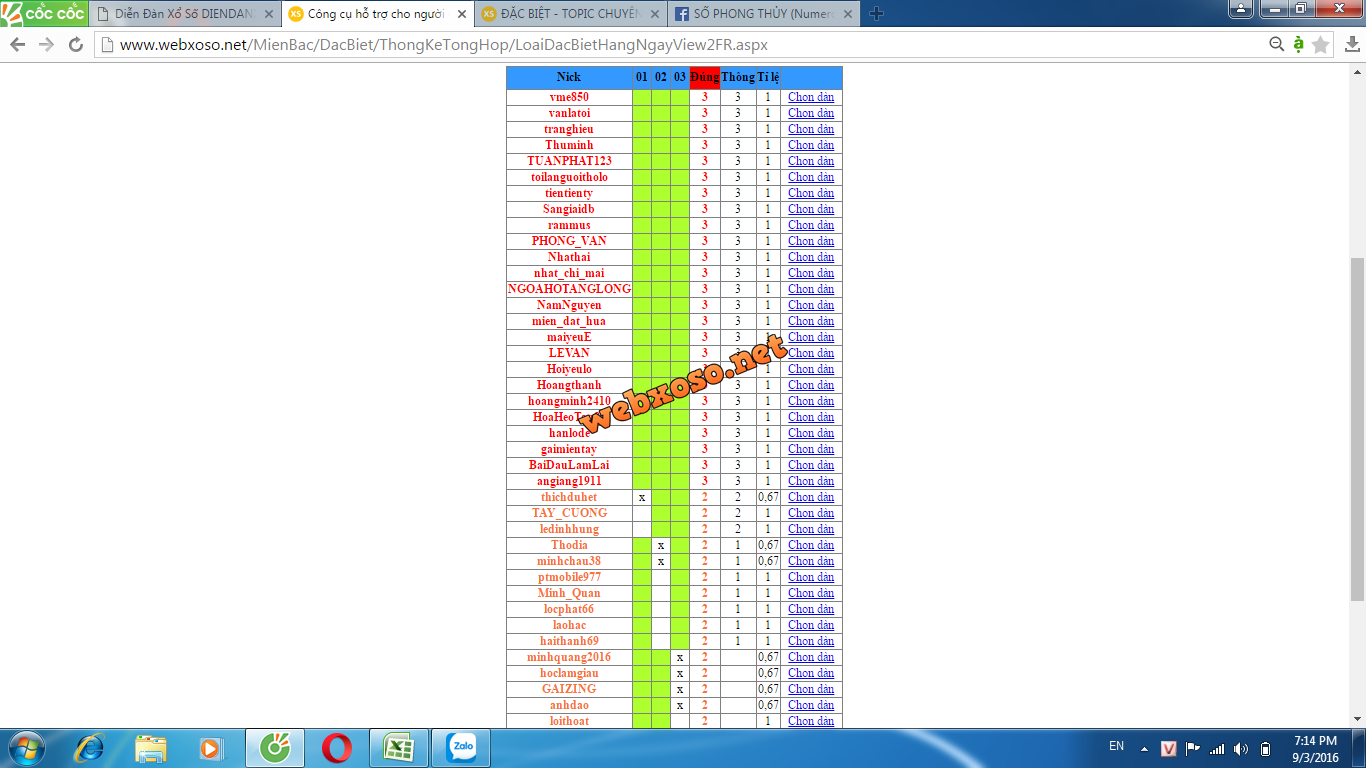This screenshot has width=1366, height=768.
Task: Open the network signal tray icon
Action: click(1217, 749)
